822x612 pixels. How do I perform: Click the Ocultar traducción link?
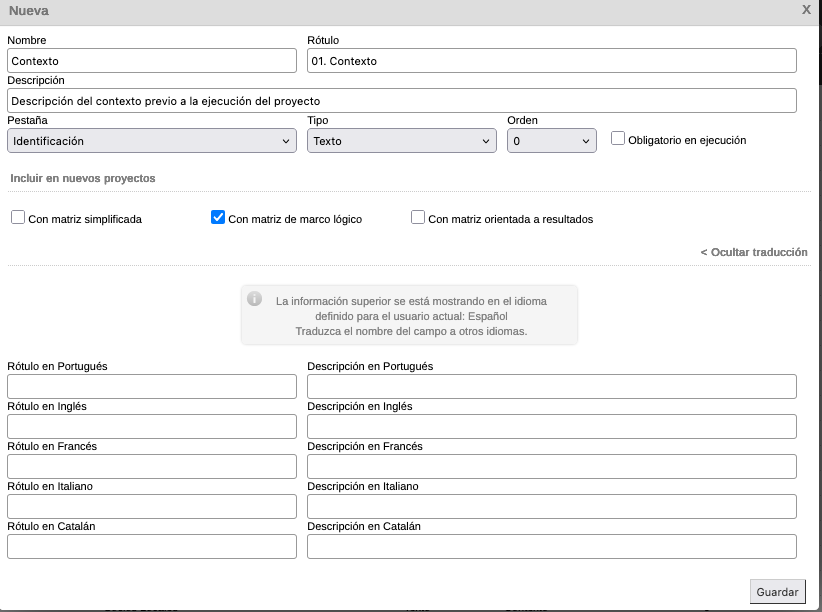(753, 252)
